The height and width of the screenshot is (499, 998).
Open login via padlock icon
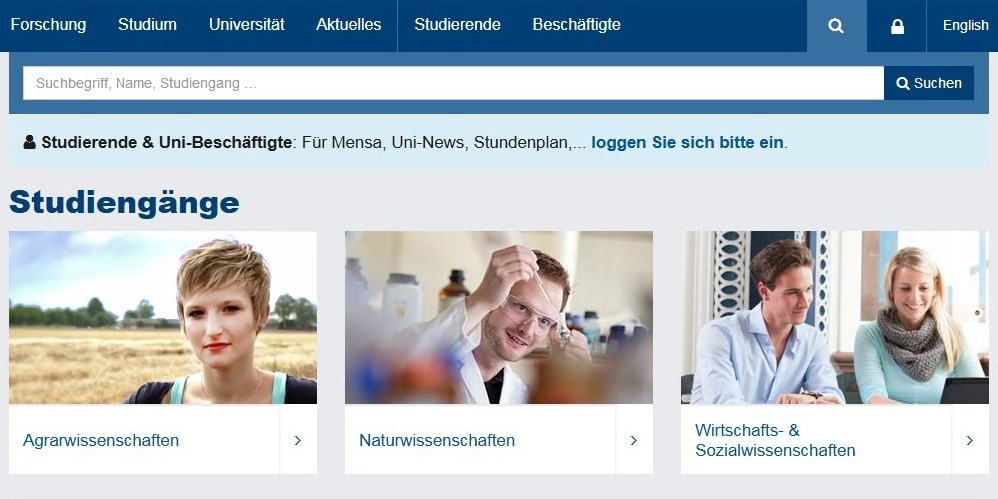pyautogui.click(x=897, y=26)
